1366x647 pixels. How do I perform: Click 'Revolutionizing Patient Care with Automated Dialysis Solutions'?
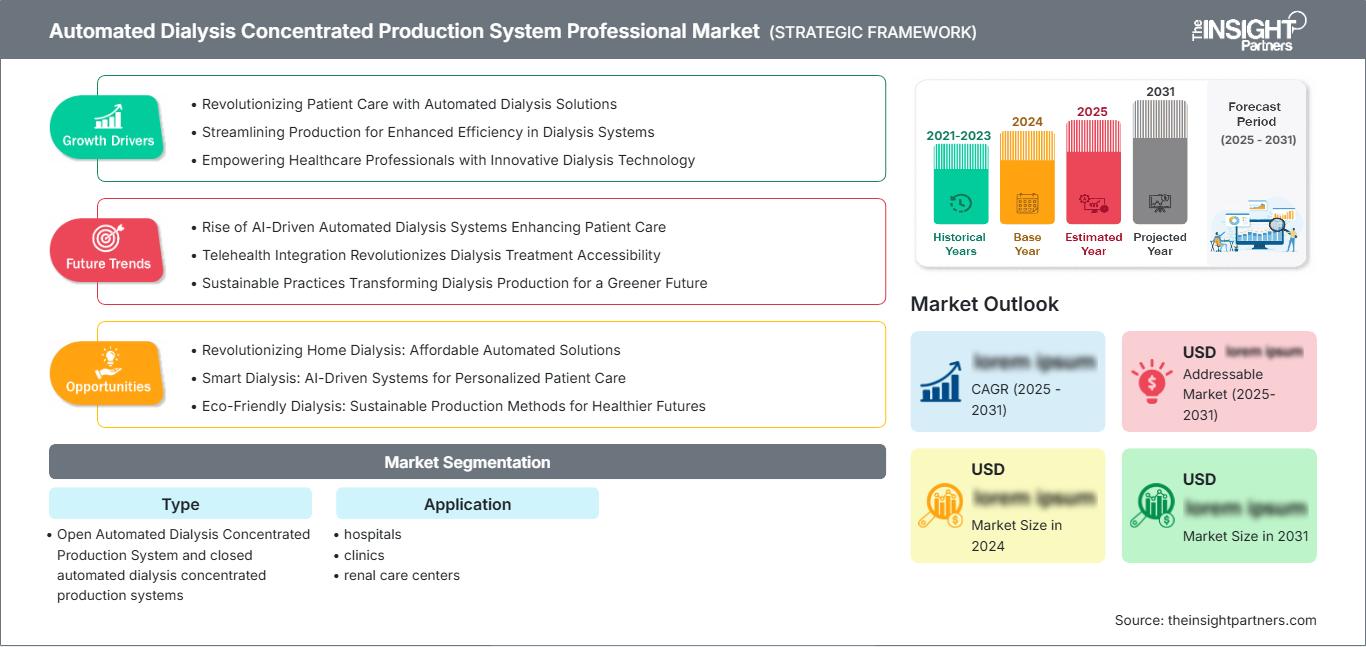[409, 104]
